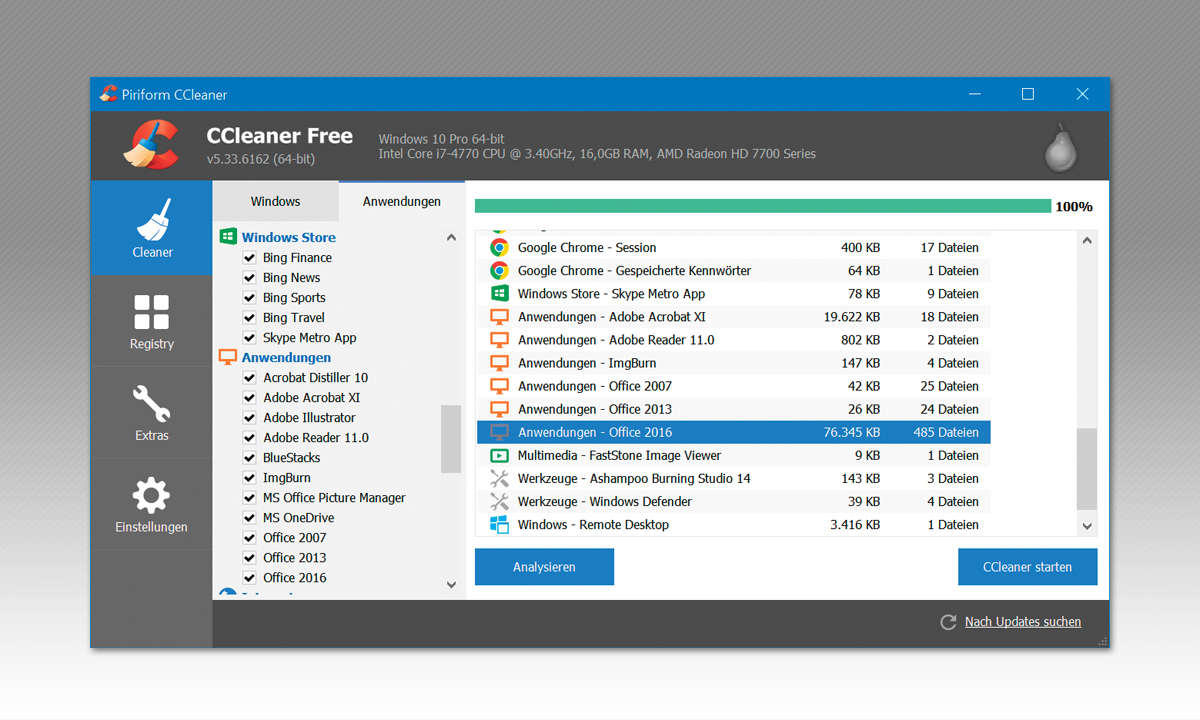Screen dimensions: 1200x720
Task: Click the green 100% progress bar
Action: (763, 206)
